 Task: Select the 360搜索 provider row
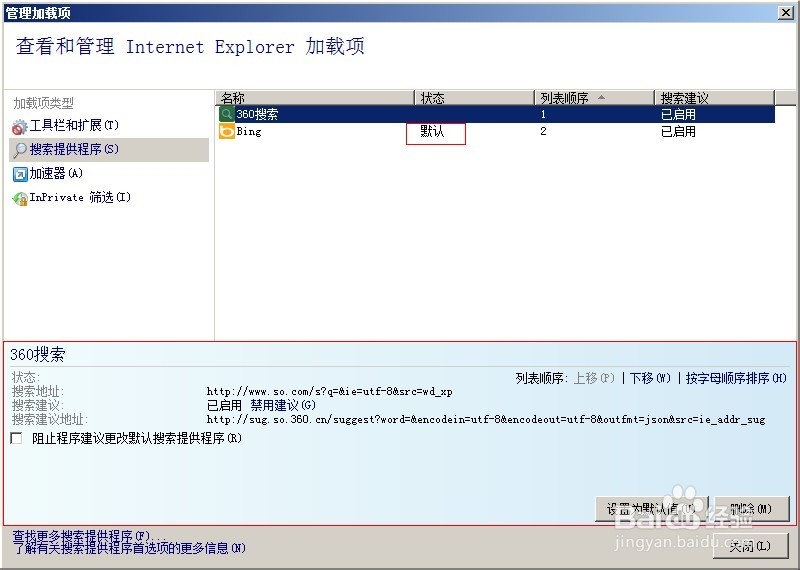[495, 114]
